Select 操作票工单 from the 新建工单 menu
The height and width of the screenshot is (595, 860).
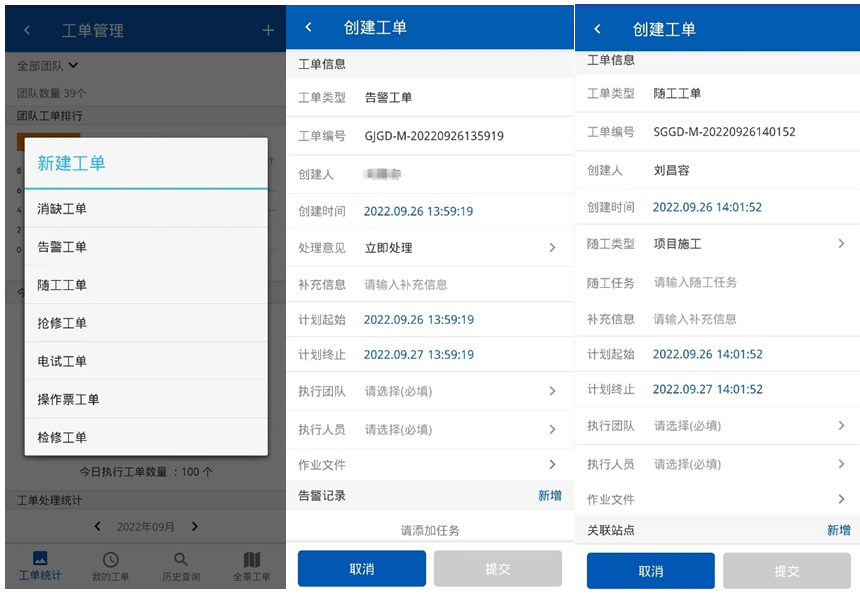click(146, 399)
